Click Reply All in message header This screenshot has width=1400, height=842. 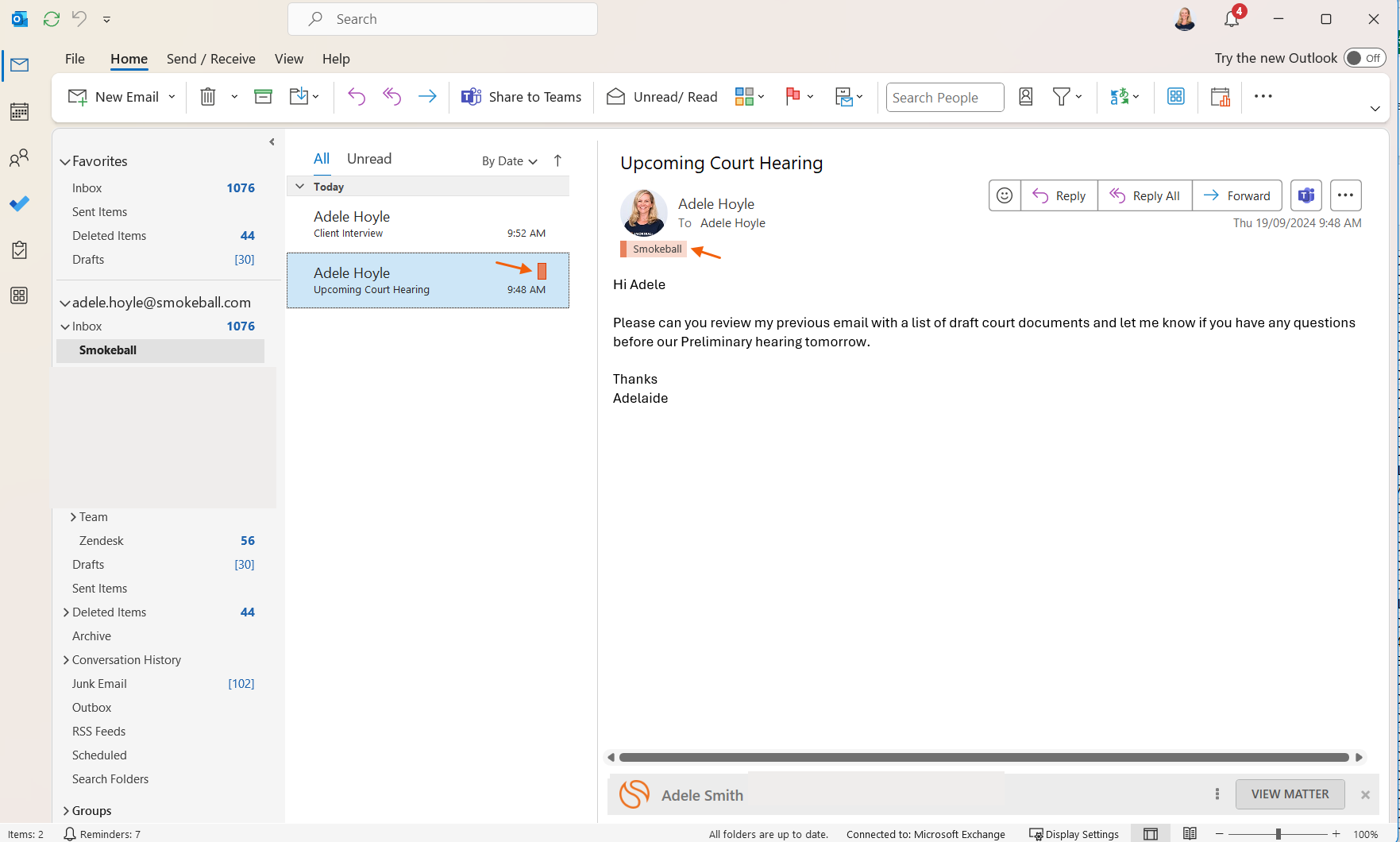(1144, 195)
